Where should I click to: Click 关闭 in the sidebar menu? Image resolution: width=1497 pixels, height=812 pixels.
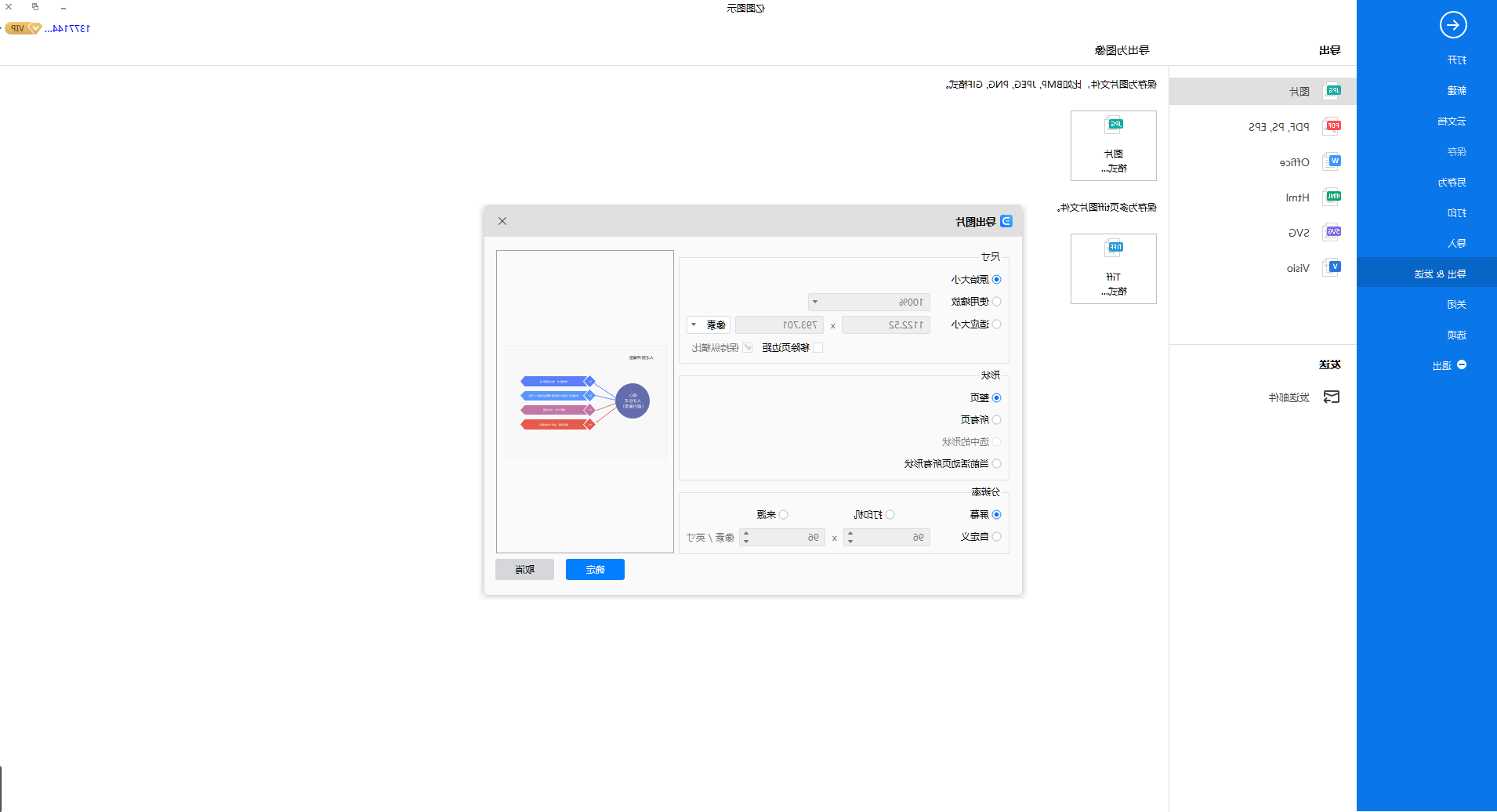coord(1457,305)
